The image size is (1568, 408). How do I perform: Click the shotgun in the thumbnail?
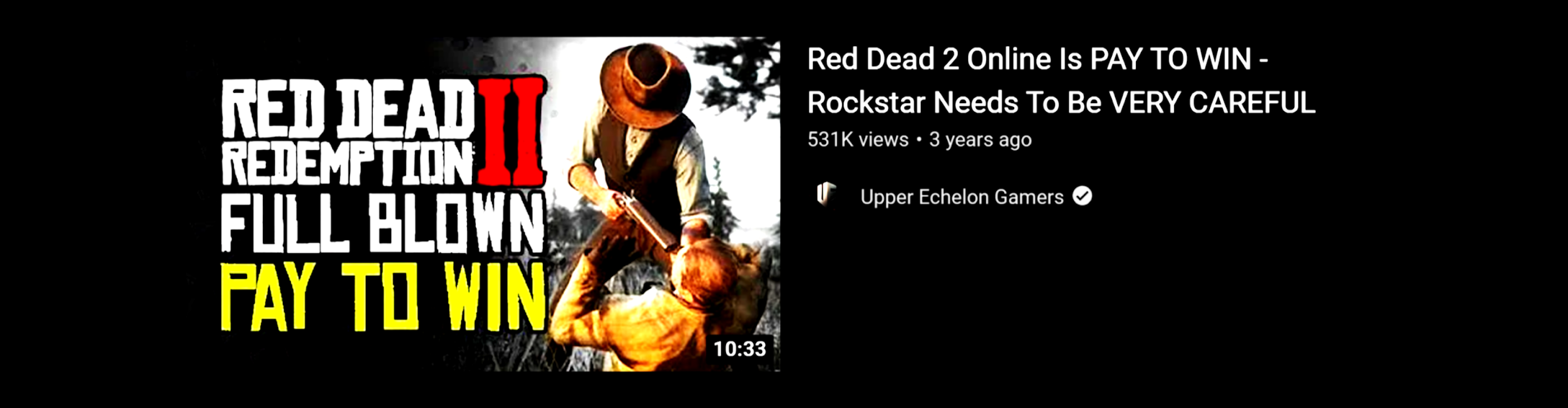pos(645,219)
